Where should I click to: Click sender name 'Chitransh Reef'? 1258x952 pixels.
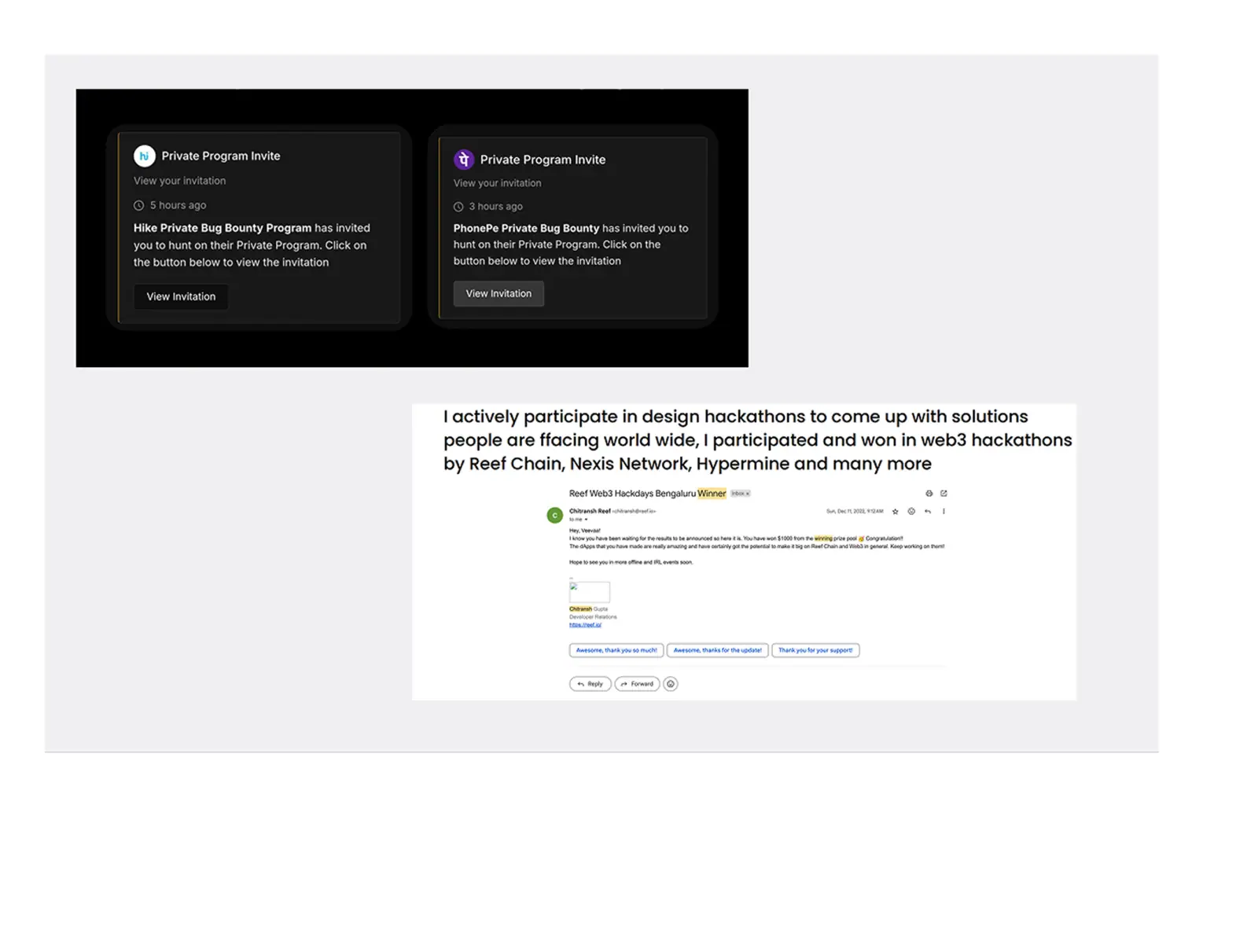coord(590,511)
